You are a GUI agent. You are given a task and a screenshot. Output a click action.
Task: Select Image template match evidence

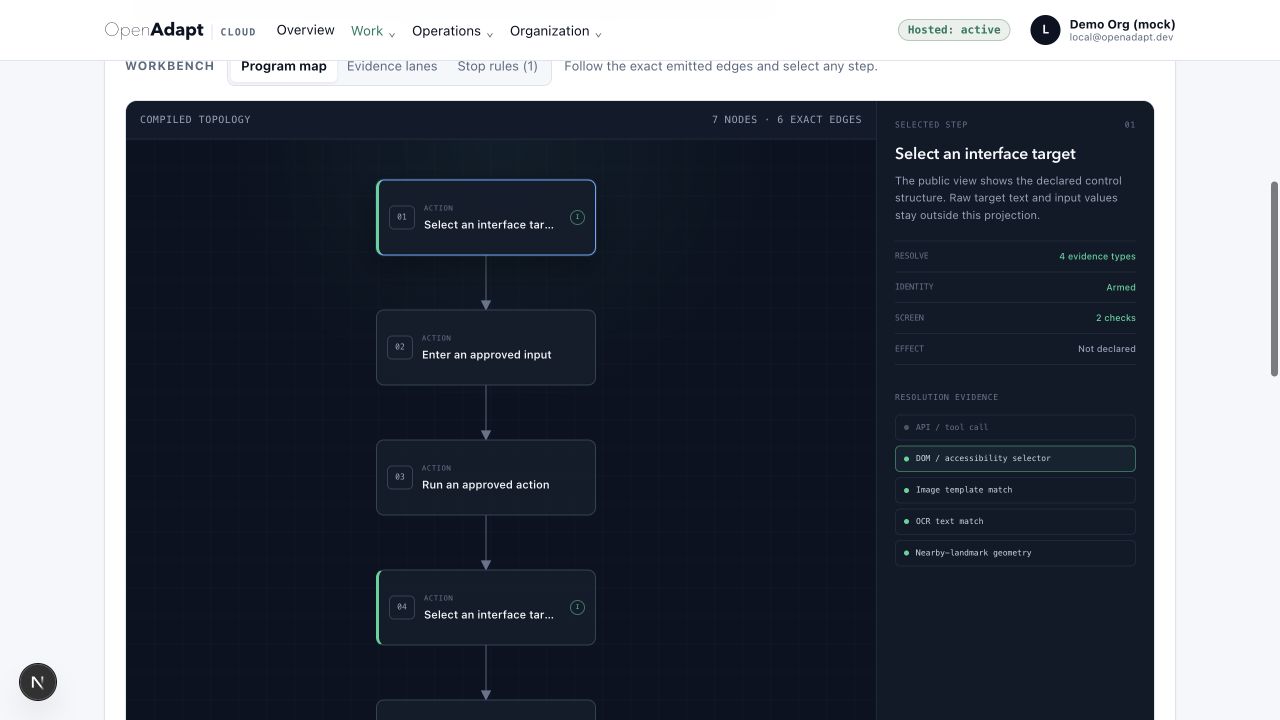[1015, 490]
